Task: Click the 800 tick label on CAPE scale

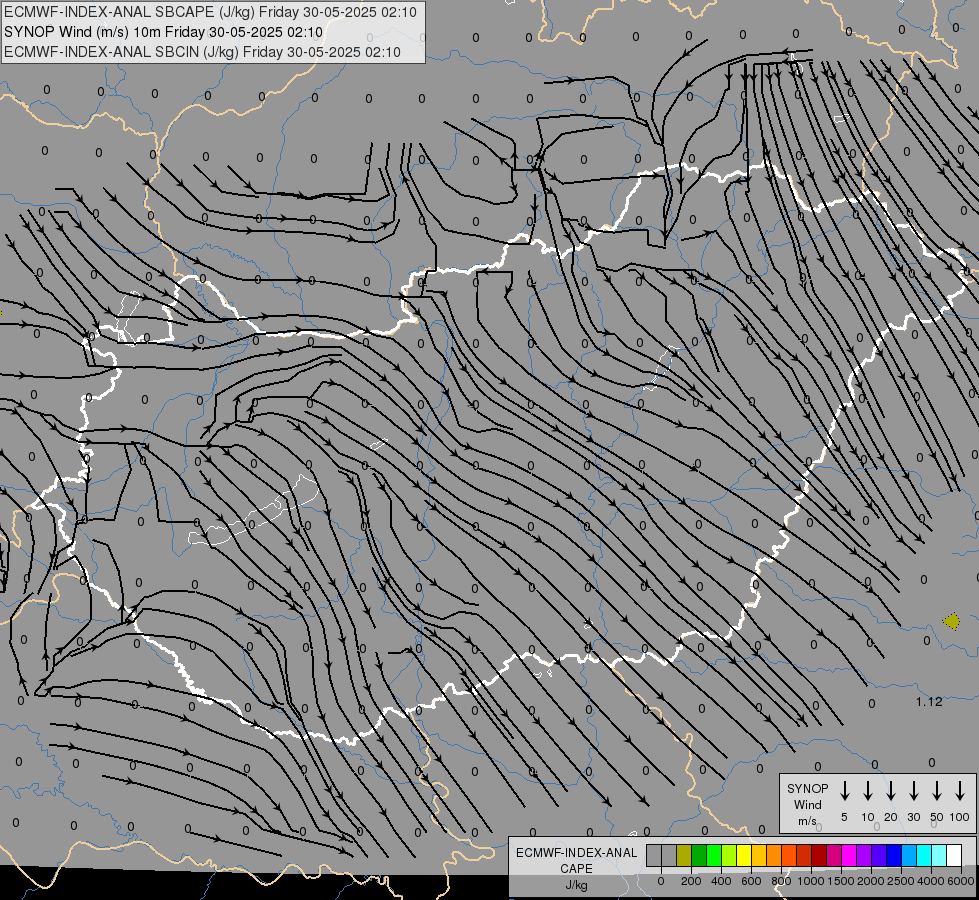Action: point(781,881)
